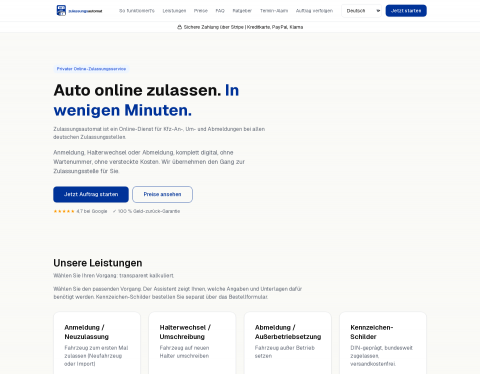This screenshot has width=480, height=374.
Task: Open the FAQ nav item
Action: click(x=220, y=11)
